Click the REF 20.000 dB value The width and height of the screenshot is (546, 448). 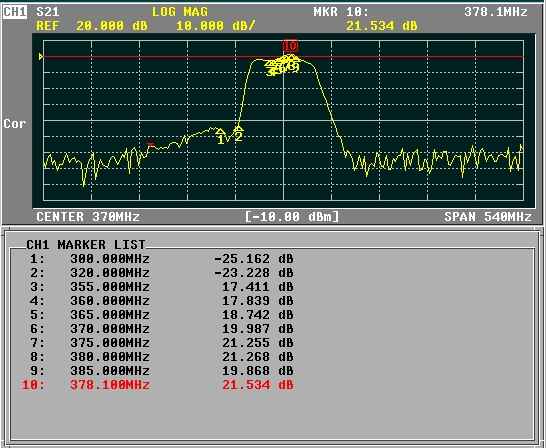click(92, 26)
